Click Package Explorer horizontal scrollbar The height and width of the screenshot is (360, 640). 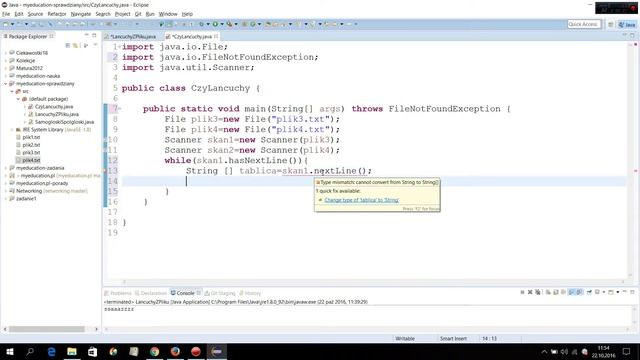point(47,329)
